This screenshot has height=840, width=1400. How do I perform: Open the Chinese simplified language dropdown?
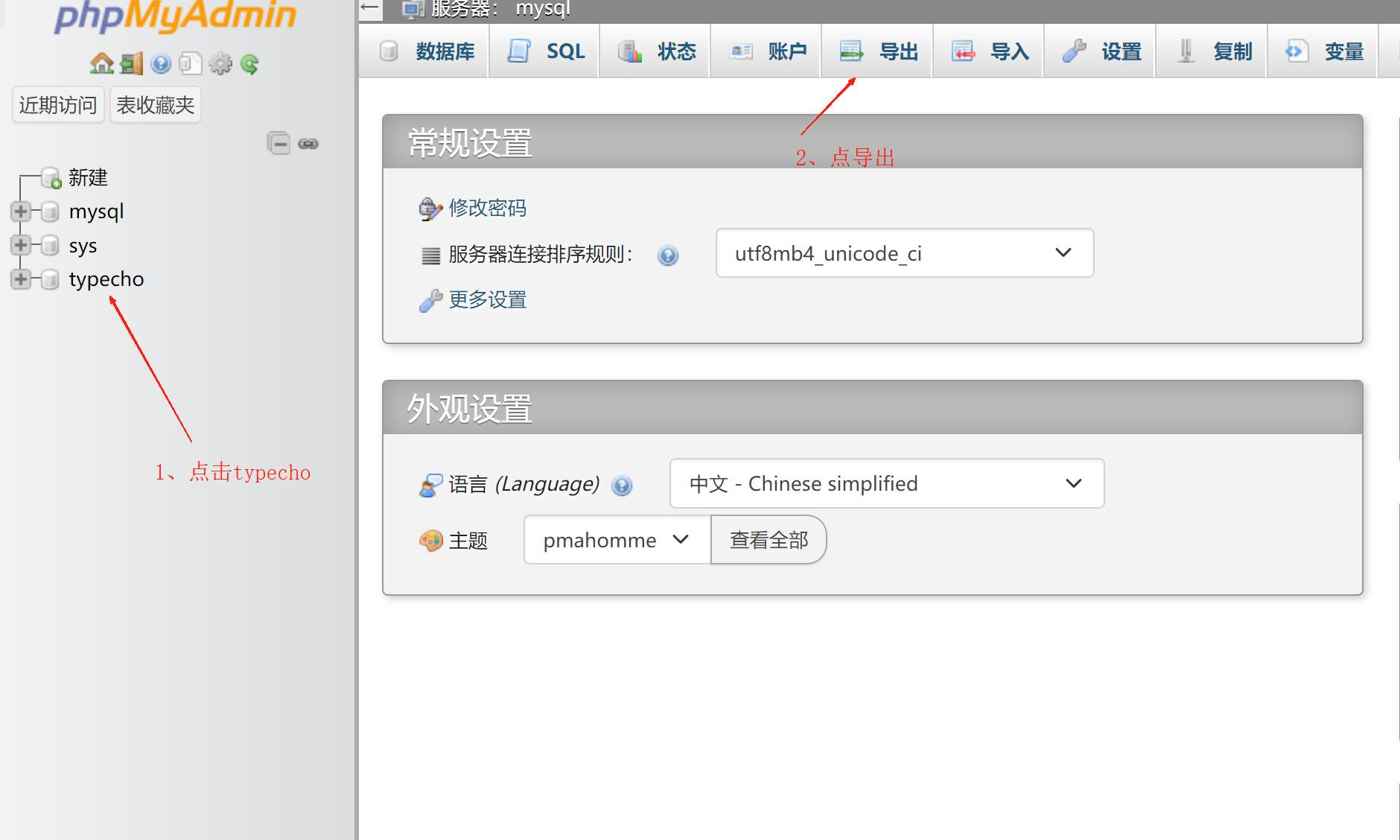[x=886, y=483]
